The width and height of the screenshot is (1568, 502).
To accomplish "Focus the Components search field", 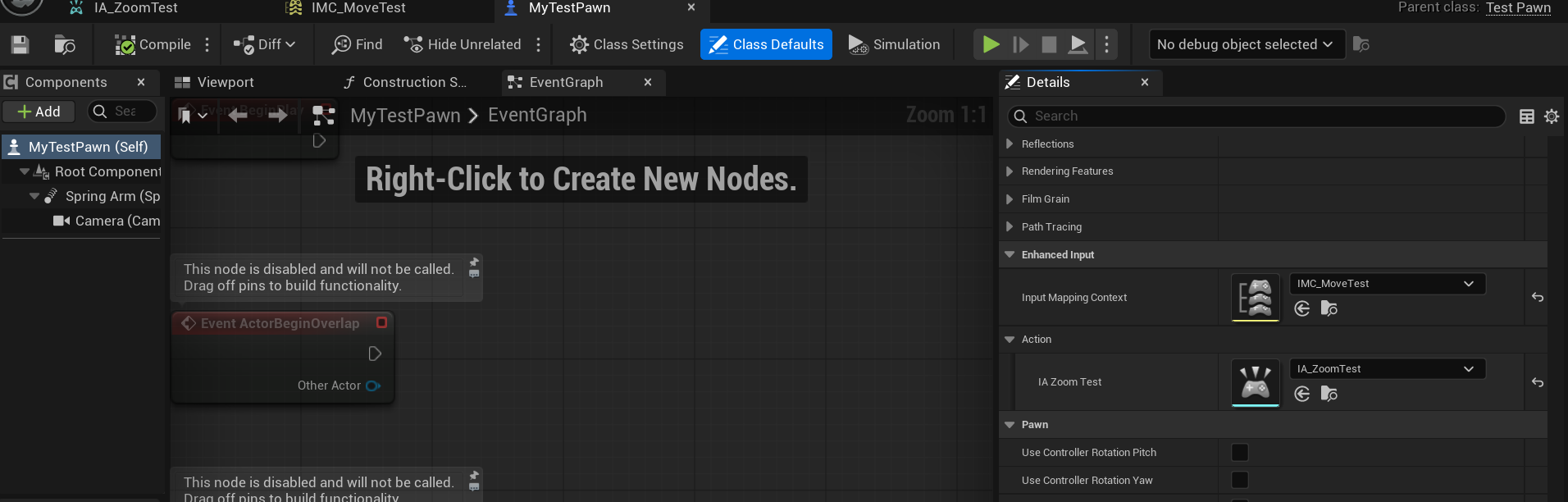I will click(x=122, y=112).
